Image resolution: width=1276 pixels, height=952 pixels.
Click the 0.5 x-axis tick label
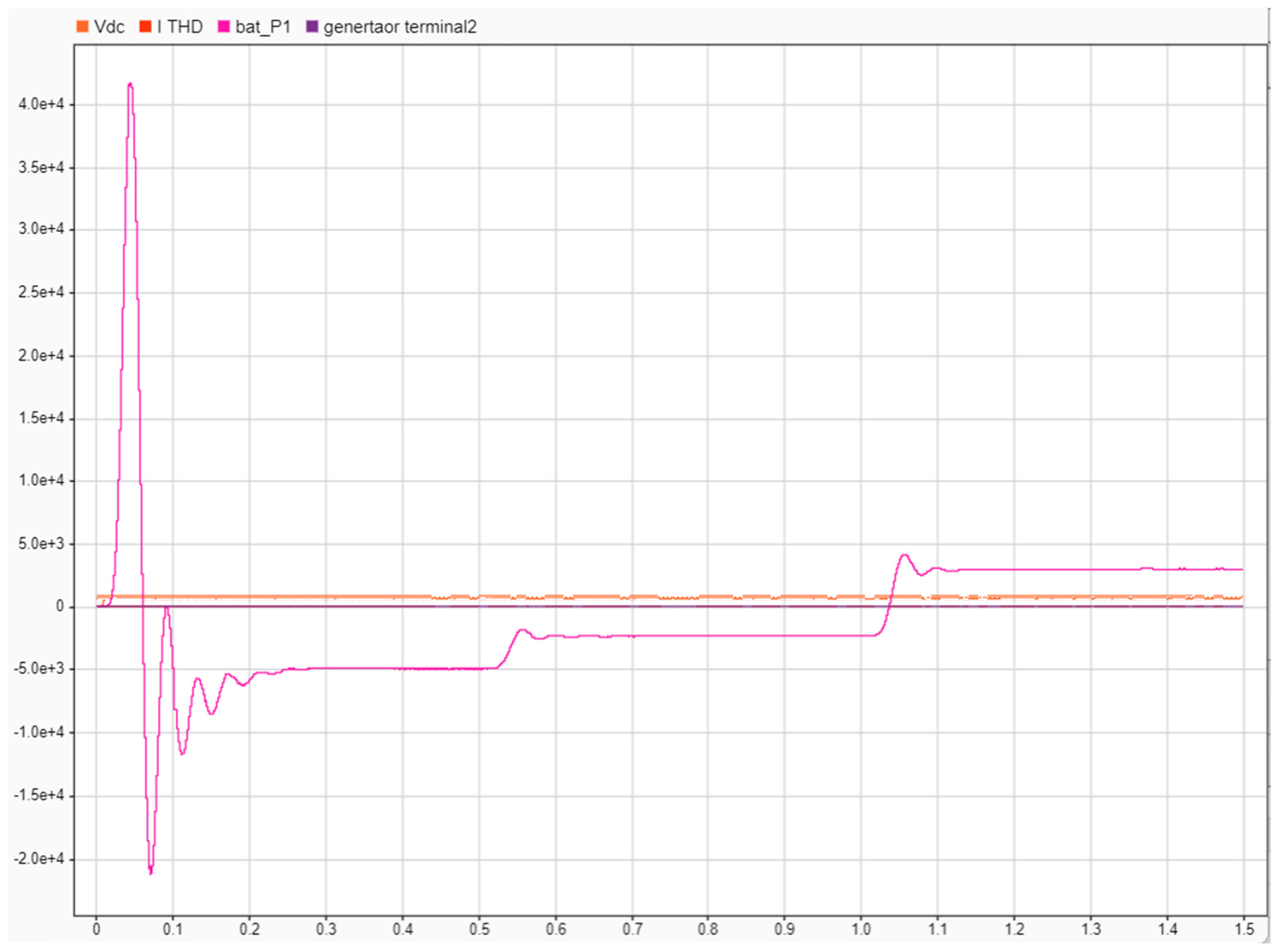[479, 930]
